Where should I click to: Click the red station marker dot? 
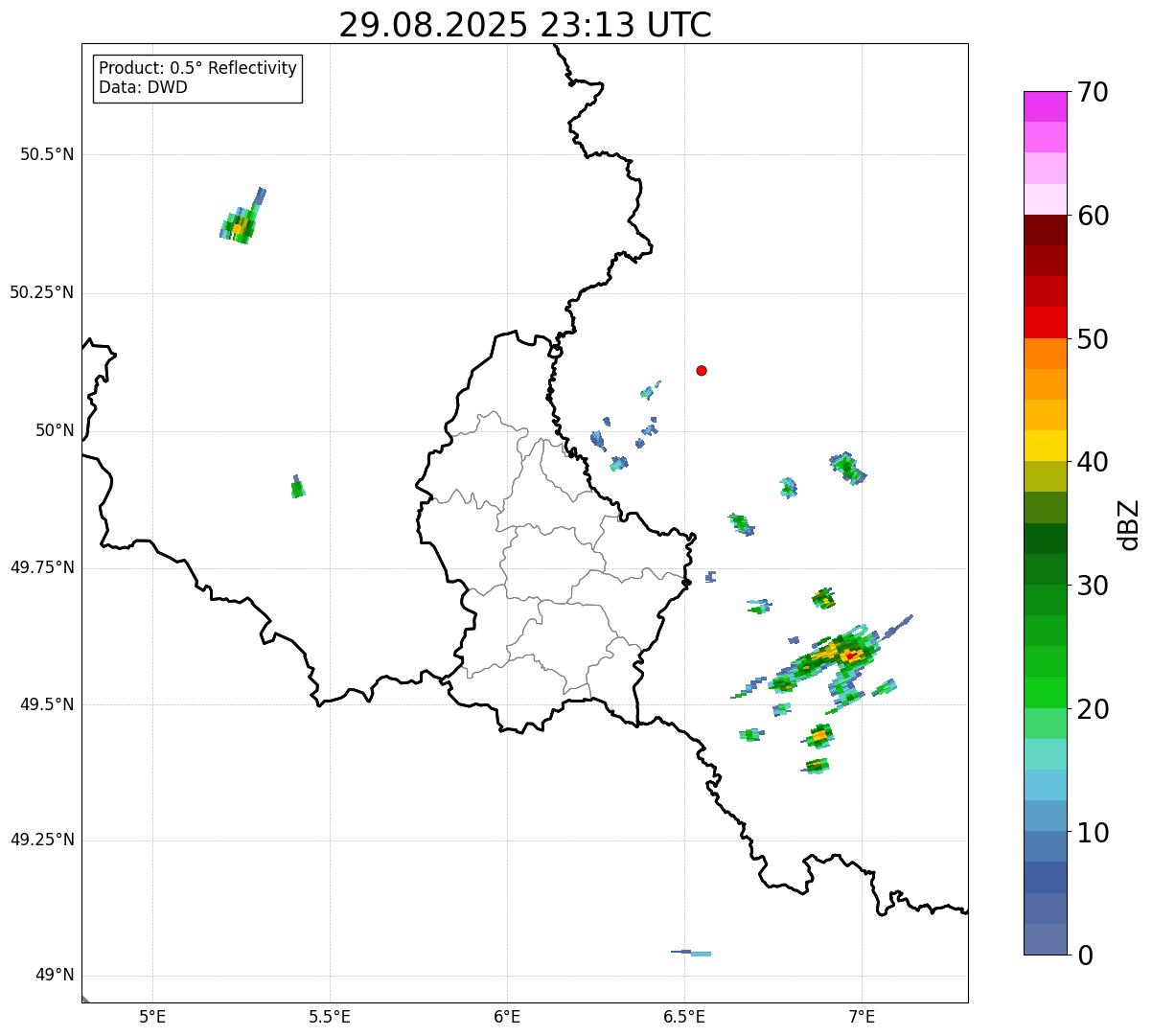pos(702,371)
